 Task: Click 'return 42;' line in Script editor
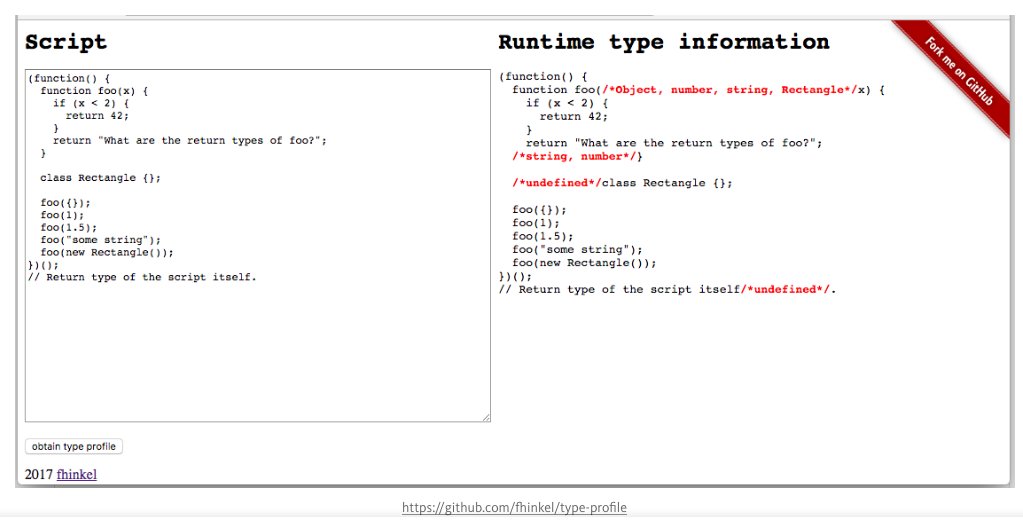97,115
